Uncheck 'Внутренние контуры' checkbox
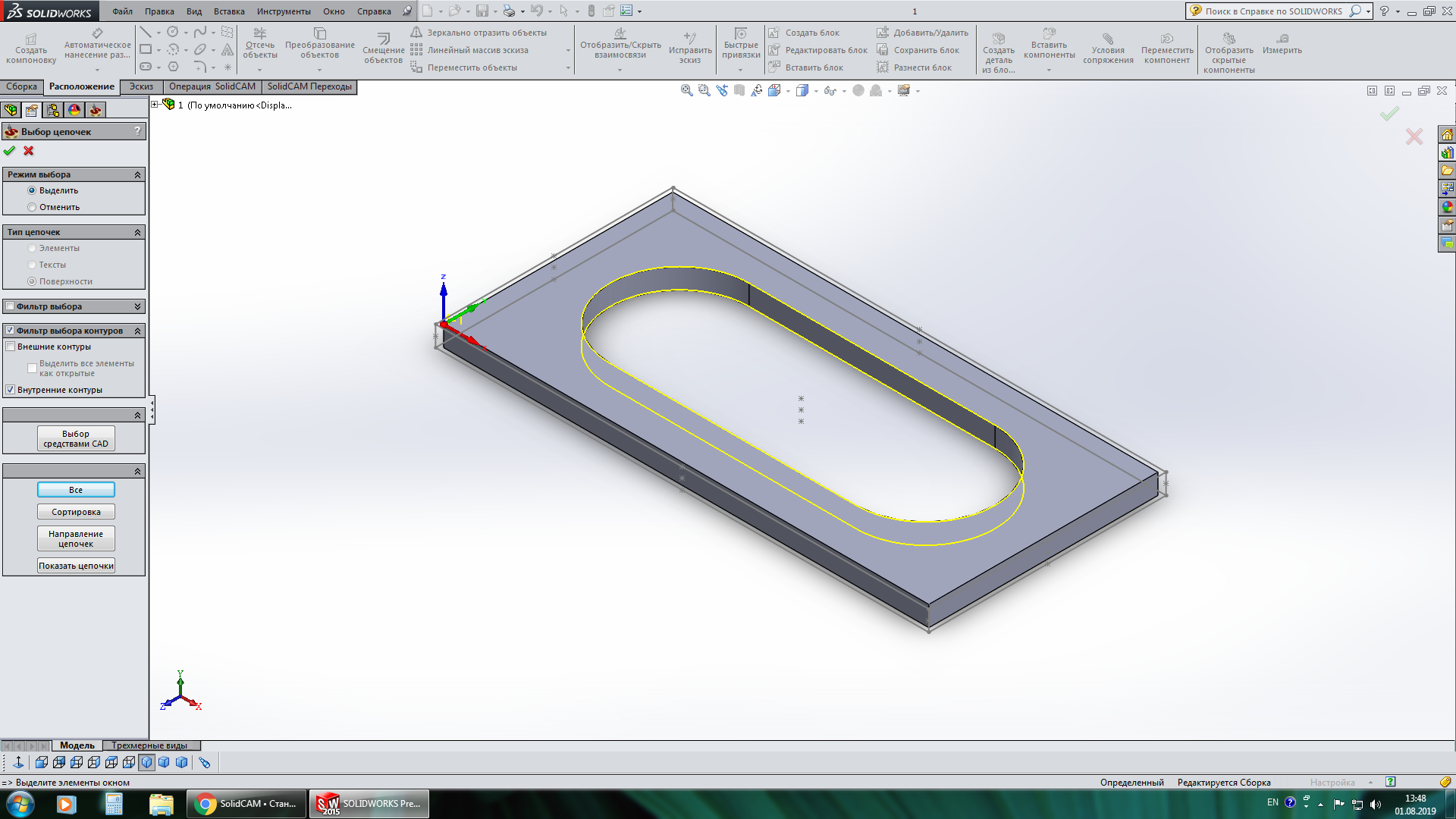The image size is (1456, 819). click(x=11, y=390)
